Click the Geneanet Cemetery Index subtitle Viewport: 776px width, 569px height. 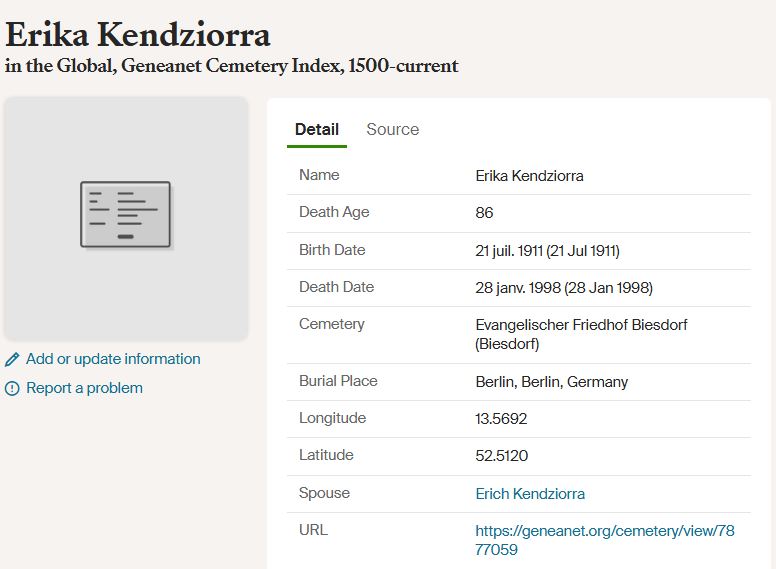[x=232, y=65]
